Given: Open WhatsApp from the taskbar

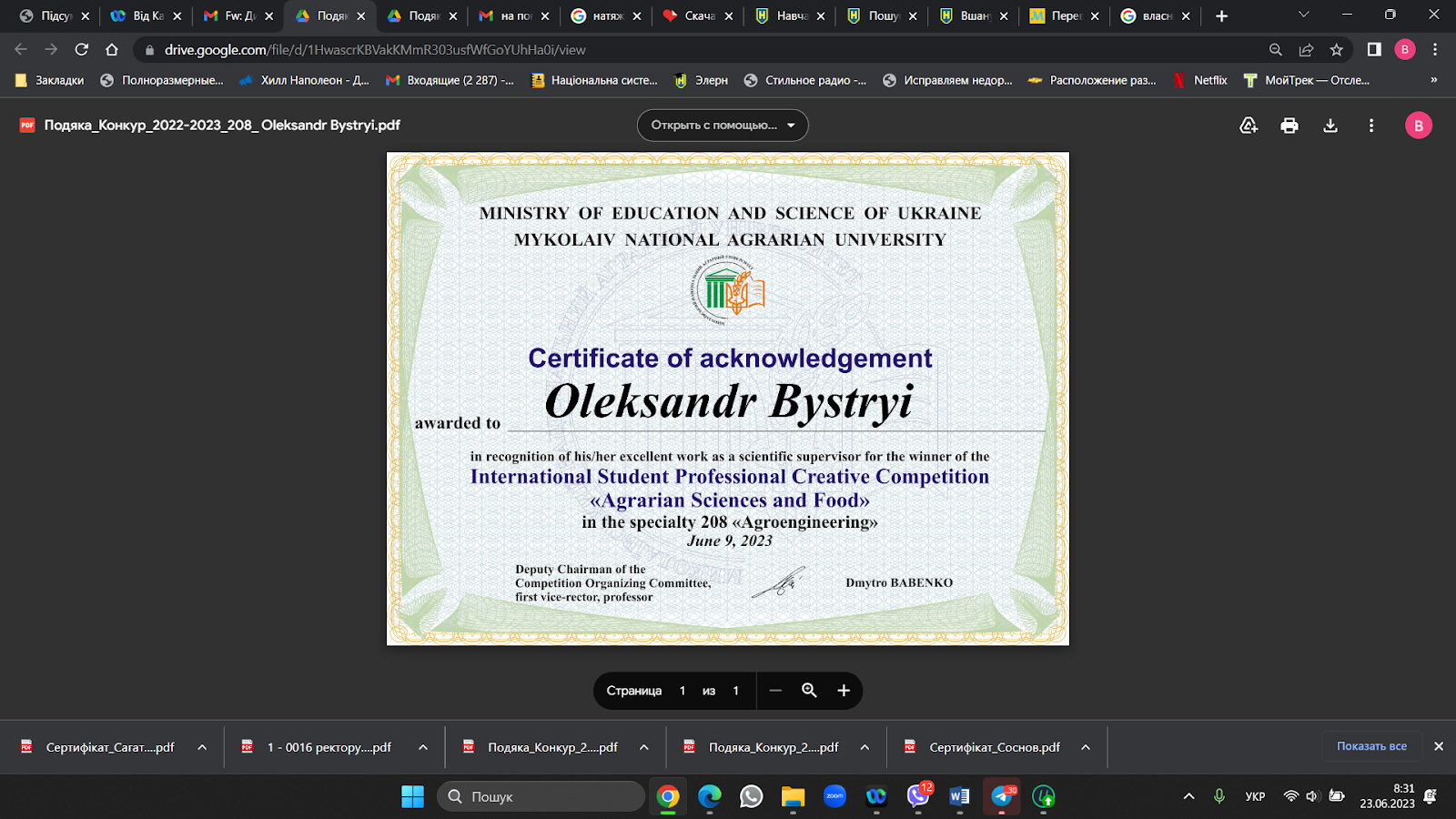Looking at the screenshot, I should click(752, 796).
